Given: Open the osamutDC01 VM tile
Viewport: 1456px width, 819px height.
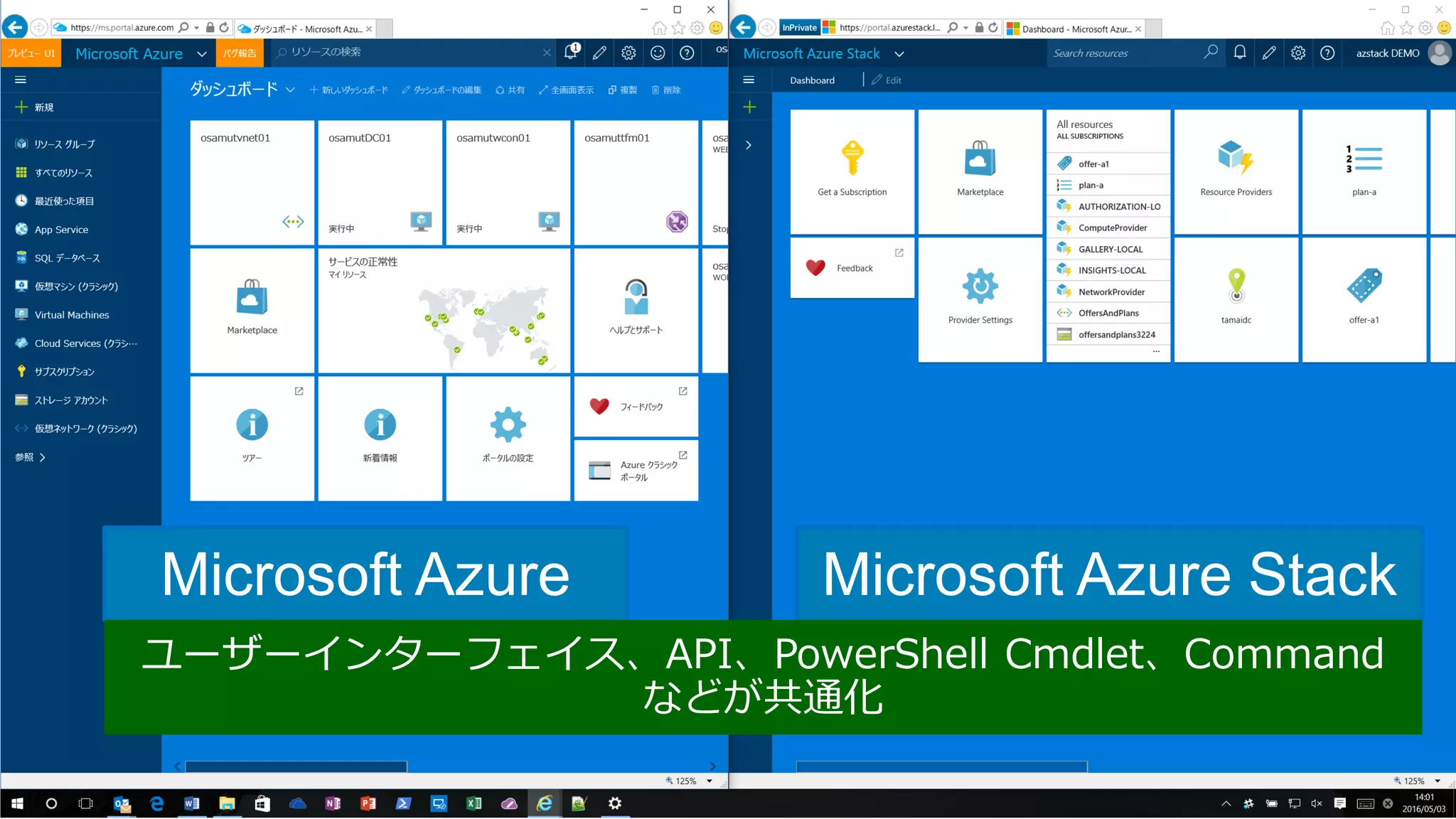Looking at the screenshot, I should click(x=380, y=182).
